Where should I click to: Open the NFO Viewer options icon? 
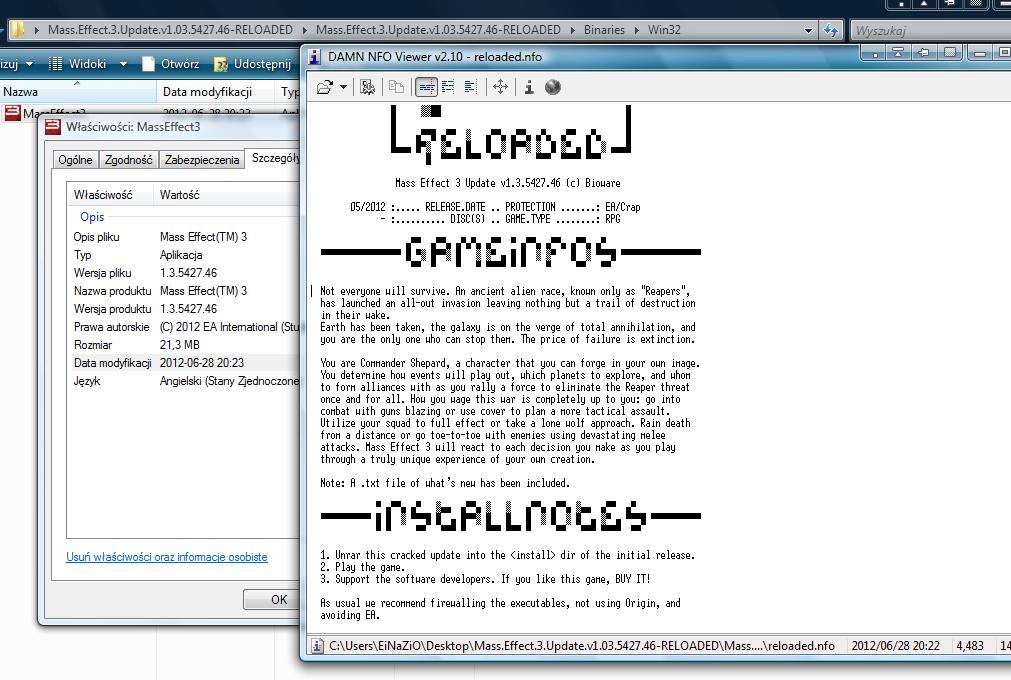click(368, 87)
